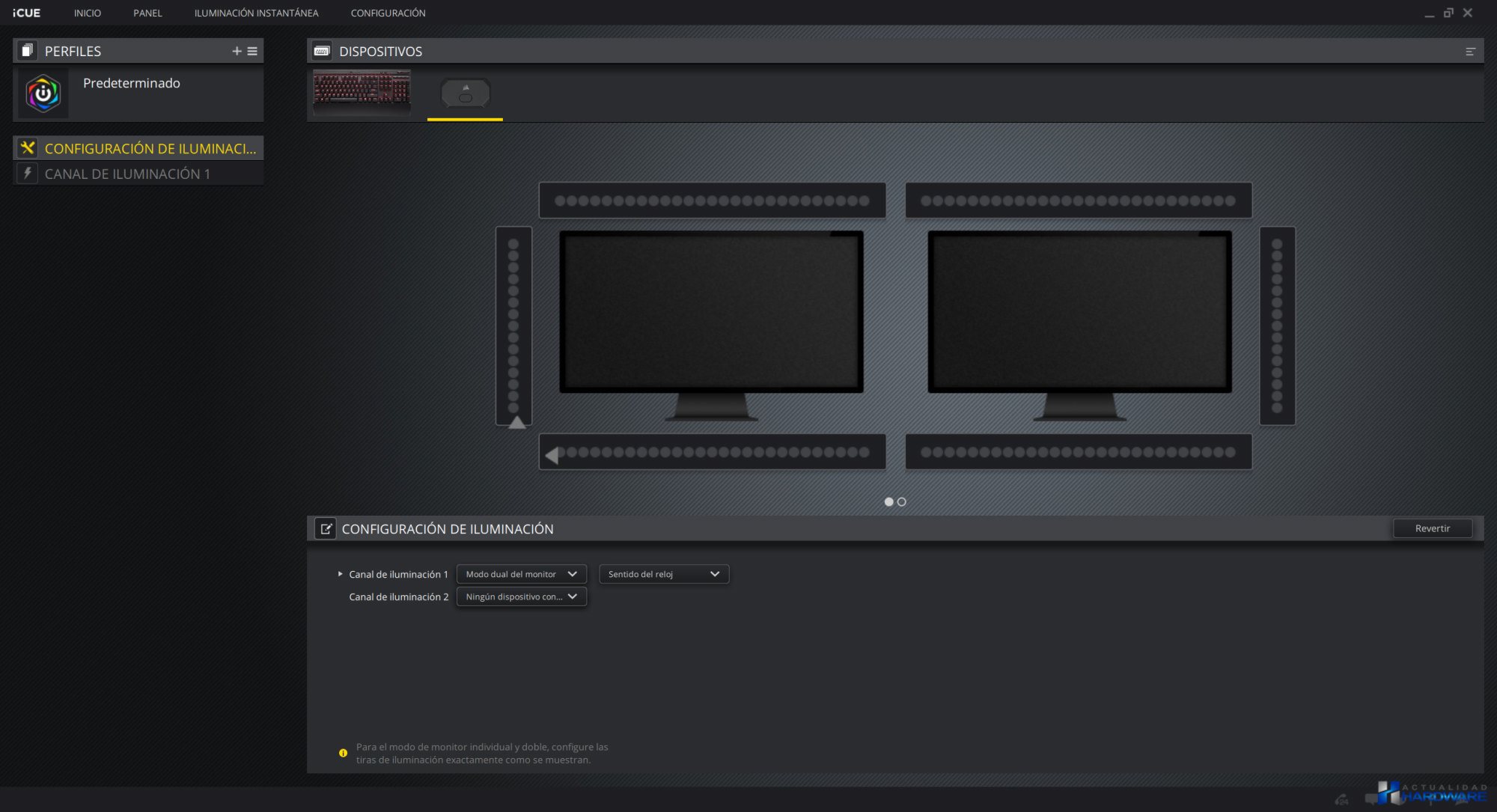The image size is (1497, 812).
Task: Click the left strip up arrow marker
Action: click(x=516, y=423)
